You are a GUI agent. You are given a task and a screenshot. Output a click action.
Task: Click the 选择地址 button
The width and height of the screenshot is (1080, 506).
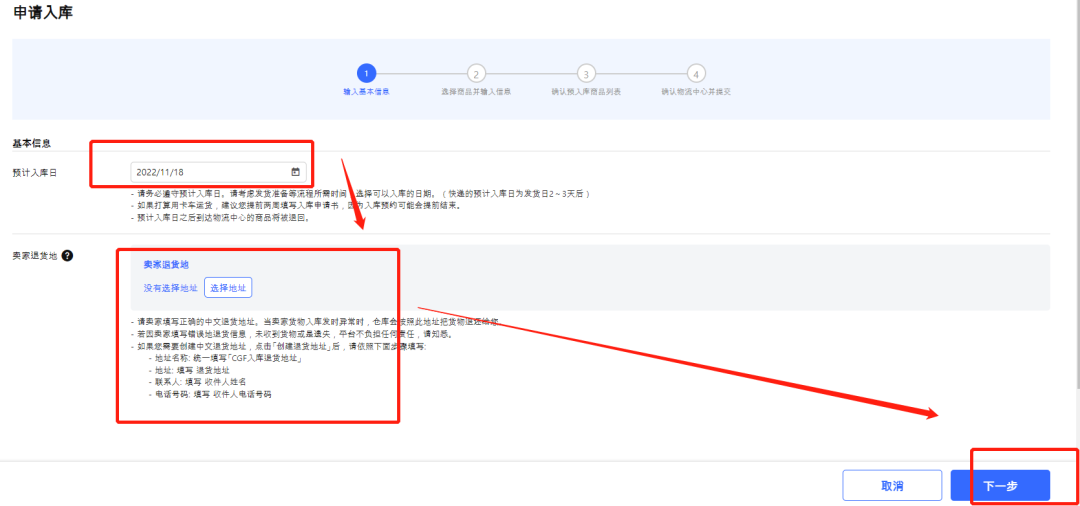click(x=228, y=288)
